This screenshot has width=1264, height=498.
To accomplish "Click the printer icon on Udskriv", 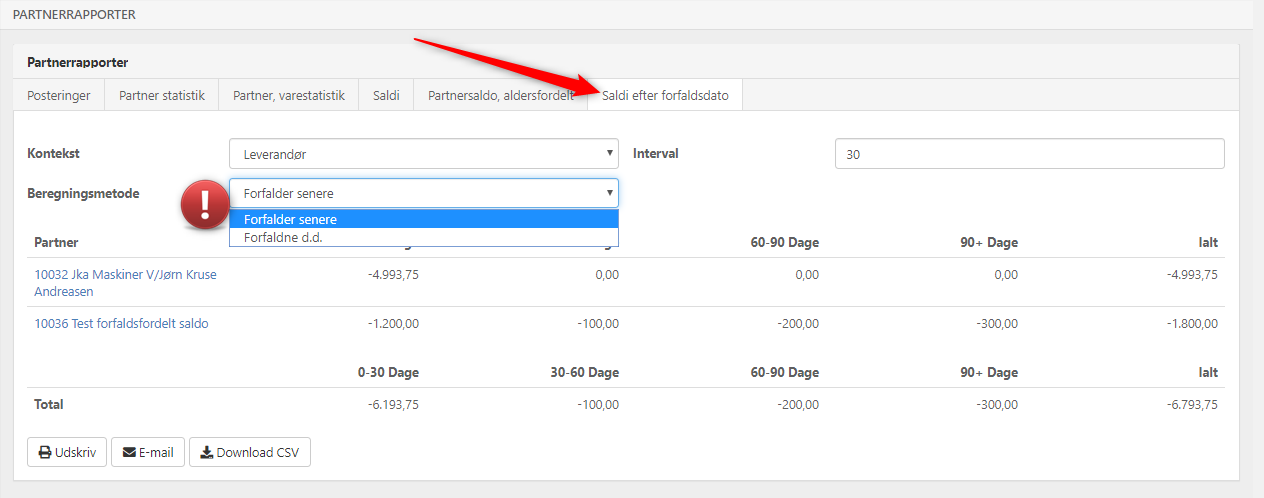I will 45,452.
